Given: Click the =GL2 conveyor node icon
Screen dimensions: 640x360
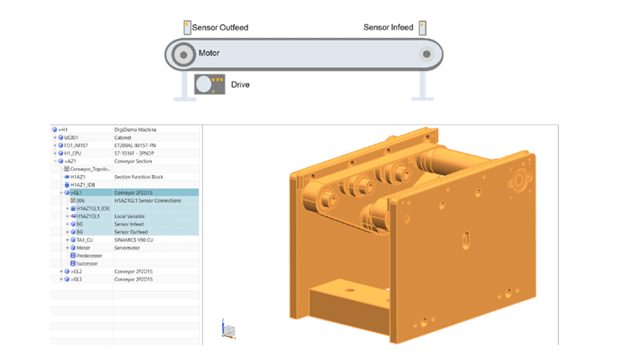Looking at the screenshot, I should point(67,271).
